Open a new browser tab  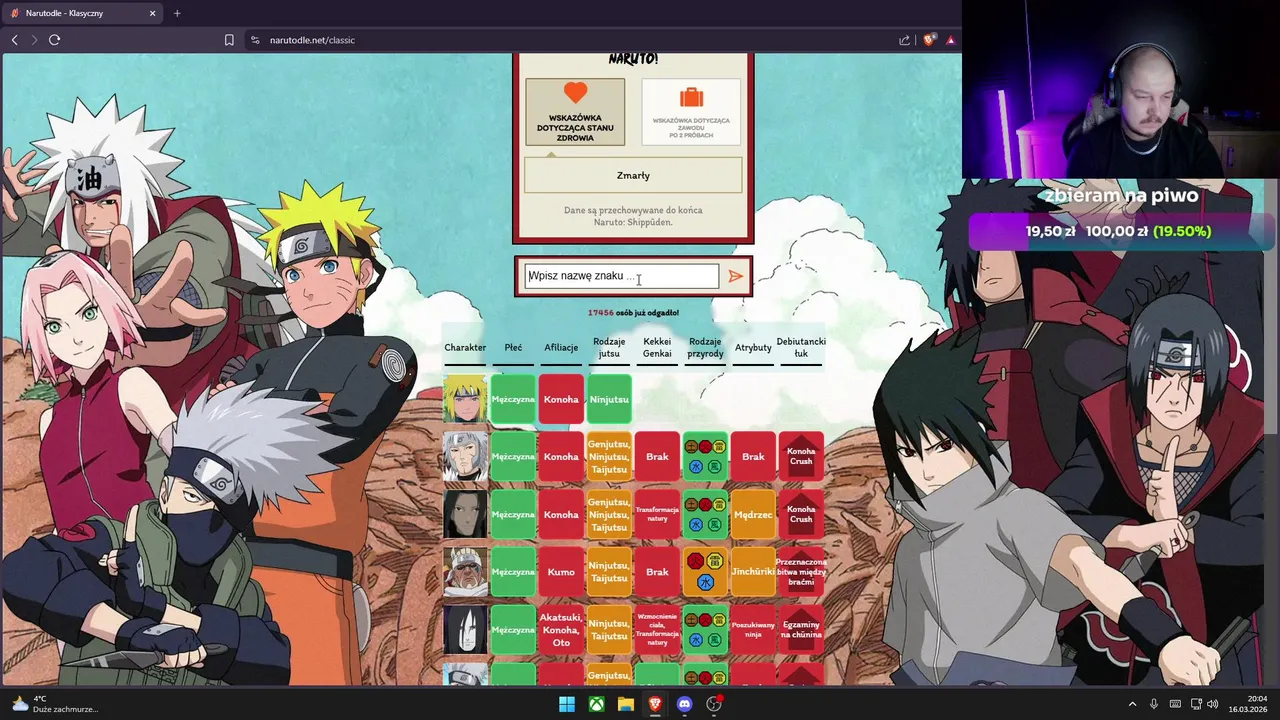tap(177, 13)
